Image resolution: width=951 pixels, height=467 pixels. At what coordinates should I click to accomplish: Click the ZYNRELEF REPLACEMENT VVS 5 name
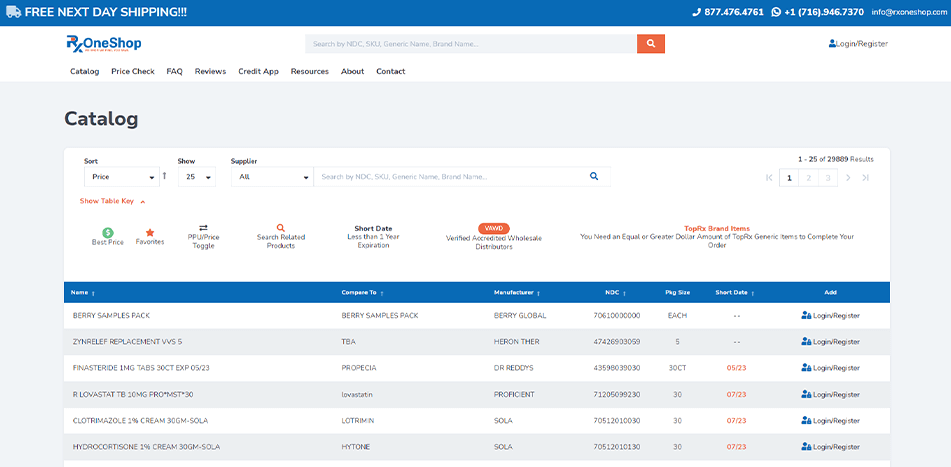coord(127,341)
